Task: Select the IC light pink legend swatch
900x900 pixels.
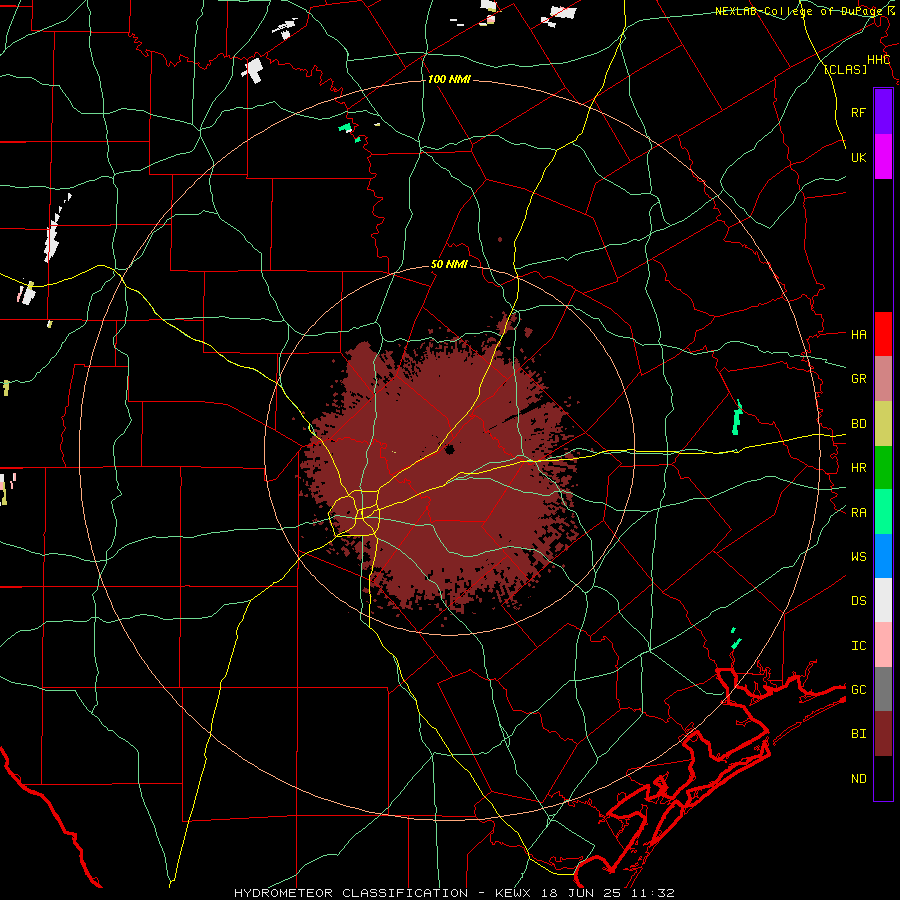Action: click(x=883, y=645)
